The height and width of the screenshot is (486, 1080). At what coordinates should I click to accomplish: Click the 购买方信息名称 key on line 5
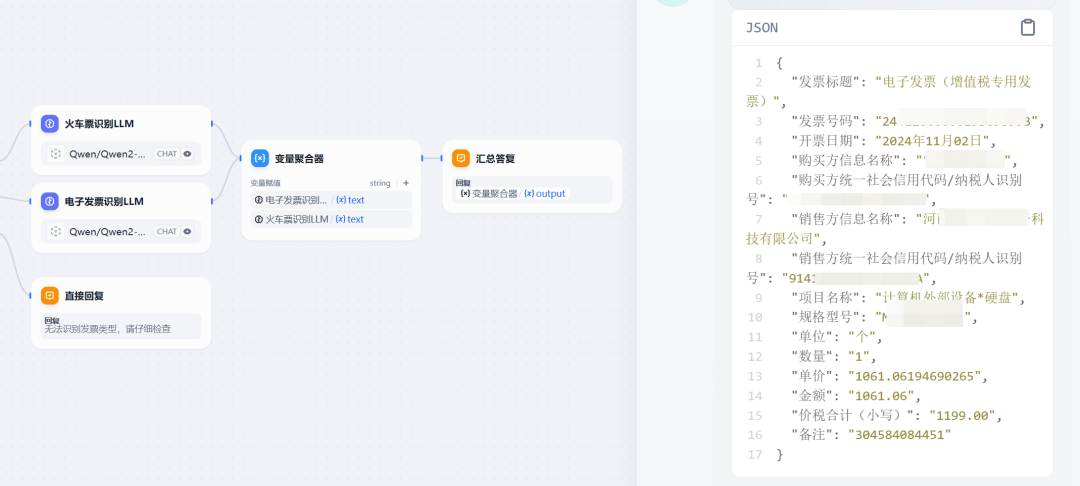[x=847, y=161]
